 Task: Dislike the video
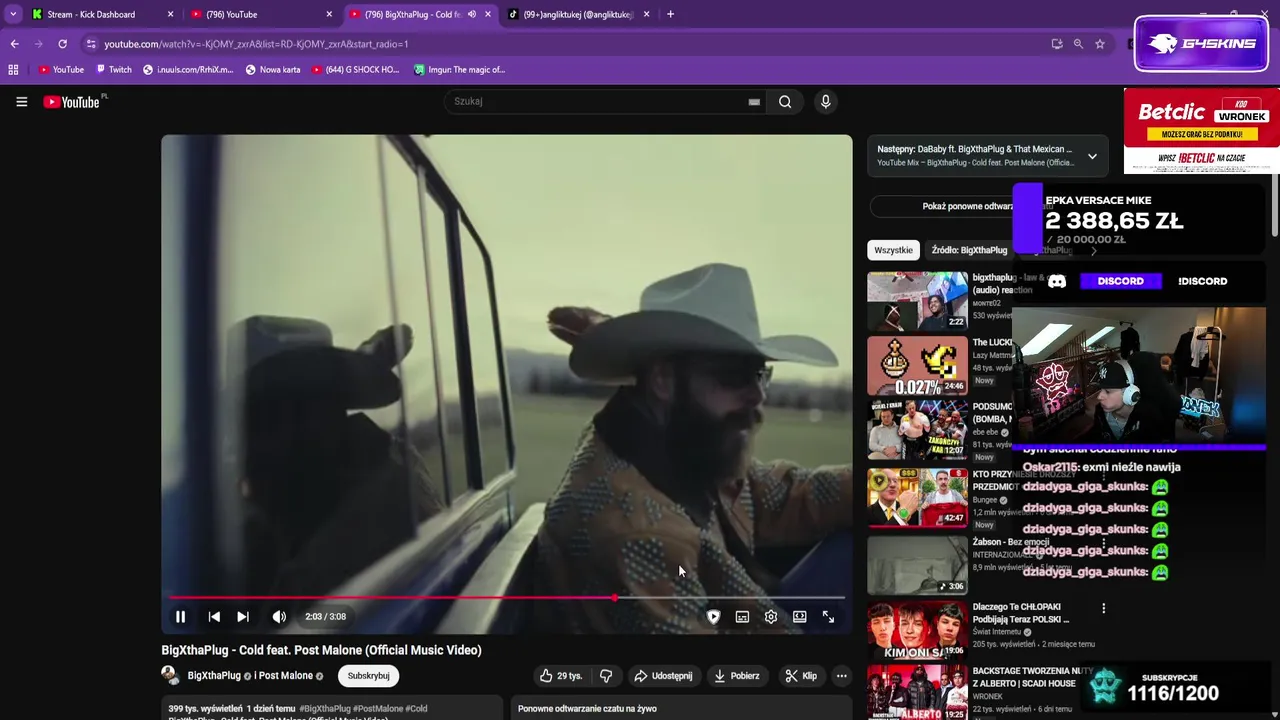(606, 676)
